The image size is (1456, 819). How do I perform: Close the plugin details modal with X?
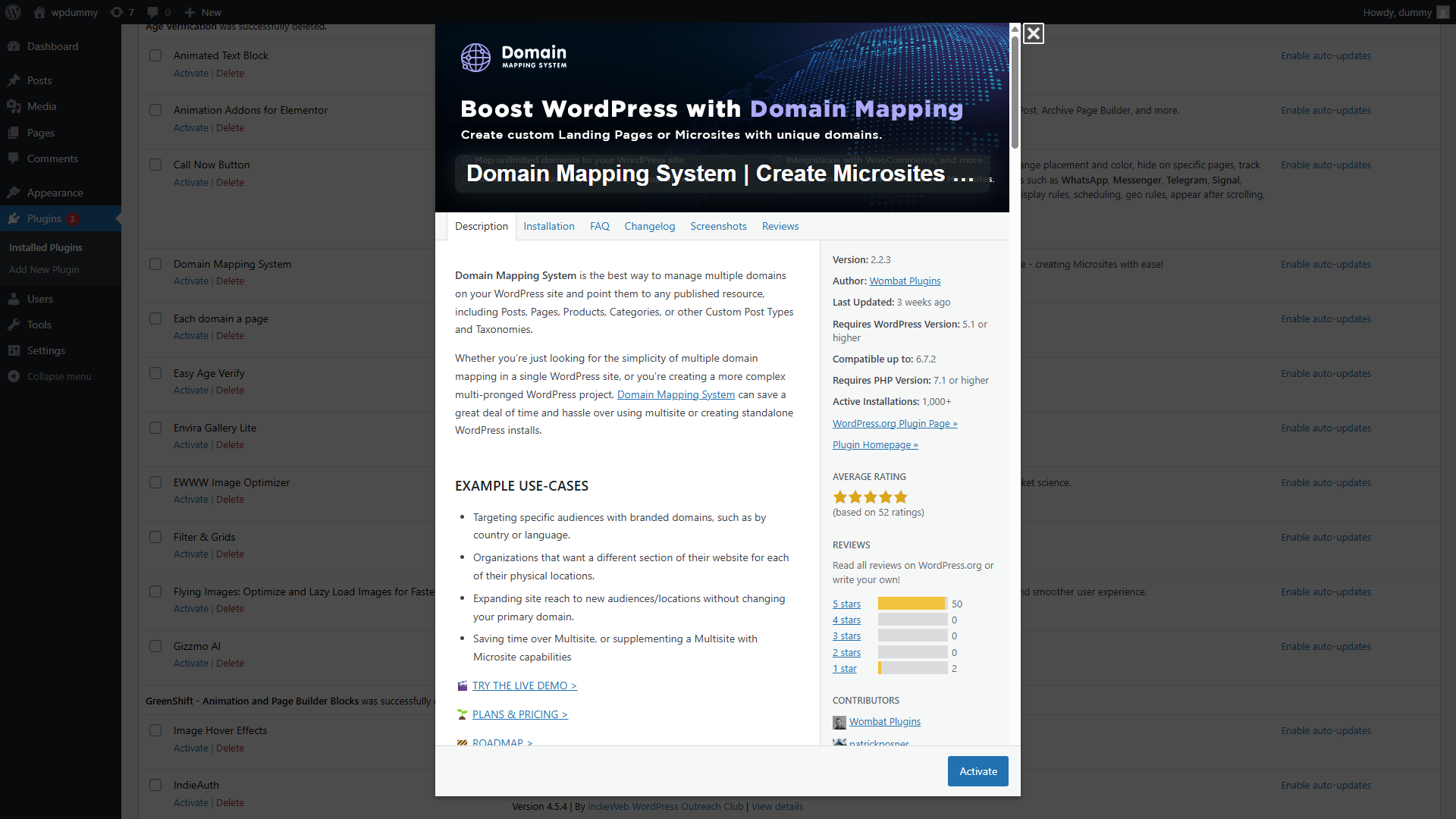click(1033, 33)
